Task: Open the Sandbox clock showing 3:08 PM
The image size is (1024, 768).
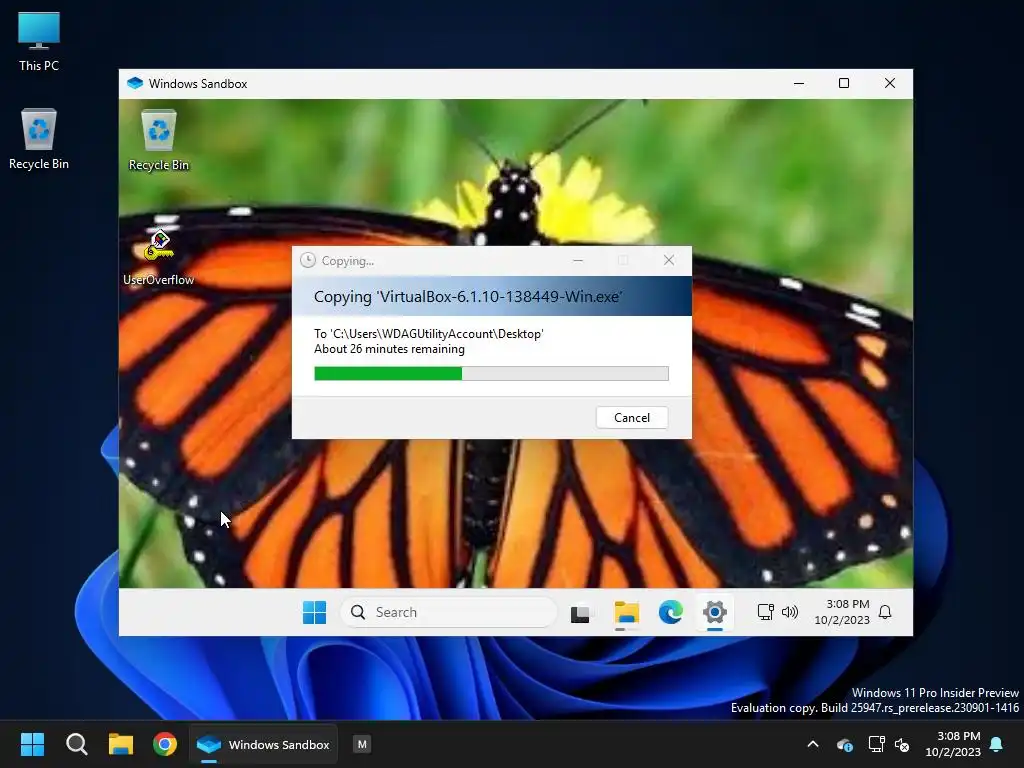Action: coord(842,612)
